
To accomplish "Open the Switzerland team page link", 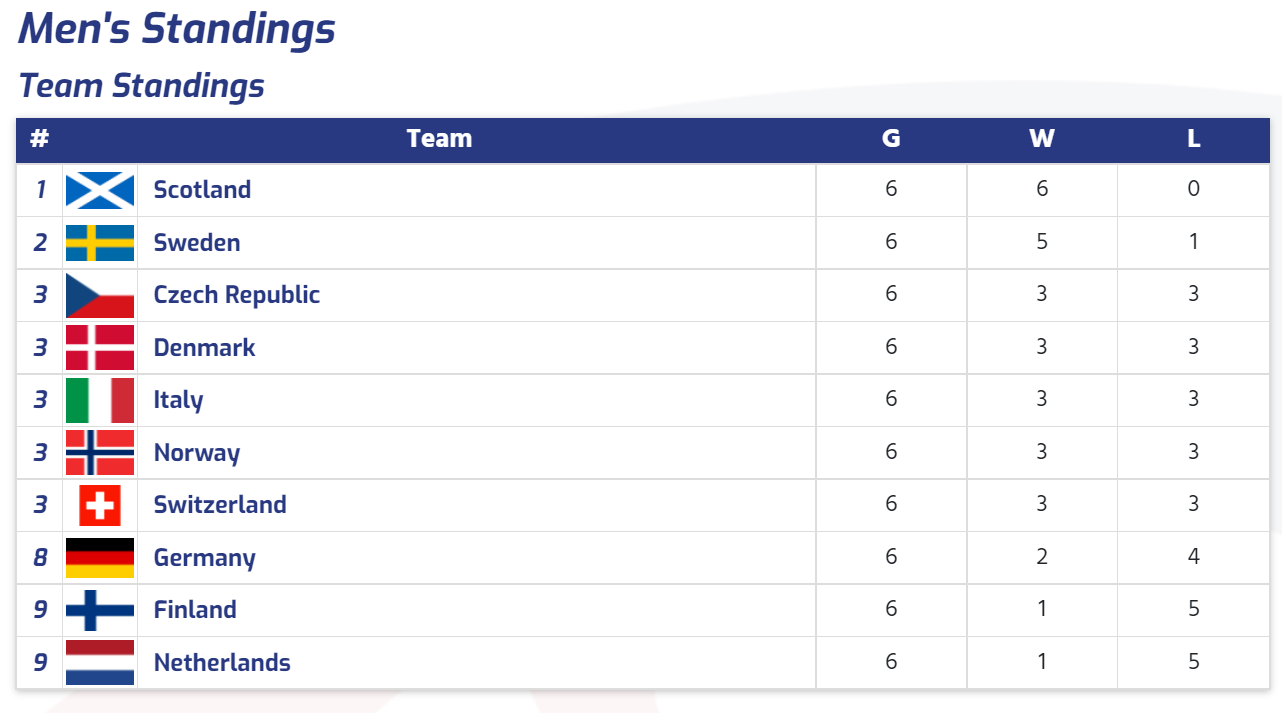I will pyautogui.click(x=220, y=505).
